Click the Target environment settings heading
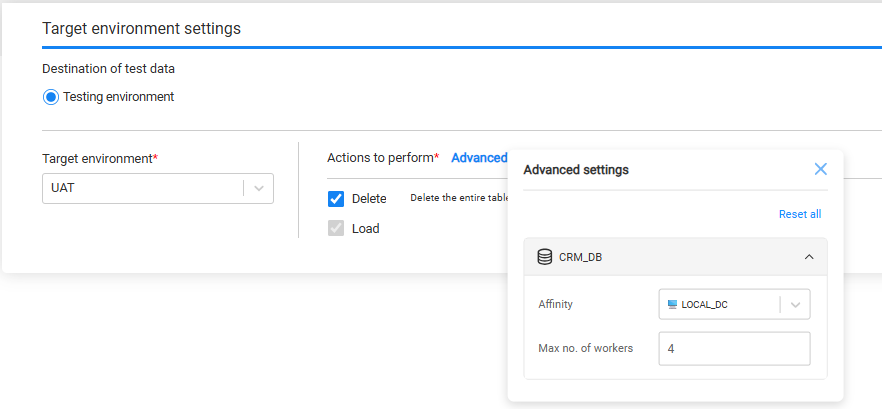This screenshot has width=882, height=409. click(x=141, y=28)
